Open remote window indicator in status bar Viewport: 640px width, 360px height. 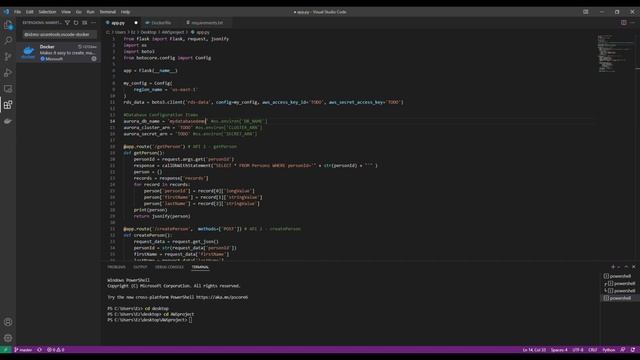coord(5,350)
